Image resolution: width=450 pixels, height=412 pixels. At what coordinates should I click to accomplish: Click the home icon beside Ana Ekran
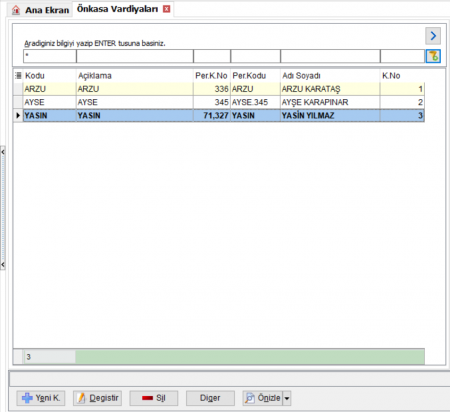[x=16, y=10]
